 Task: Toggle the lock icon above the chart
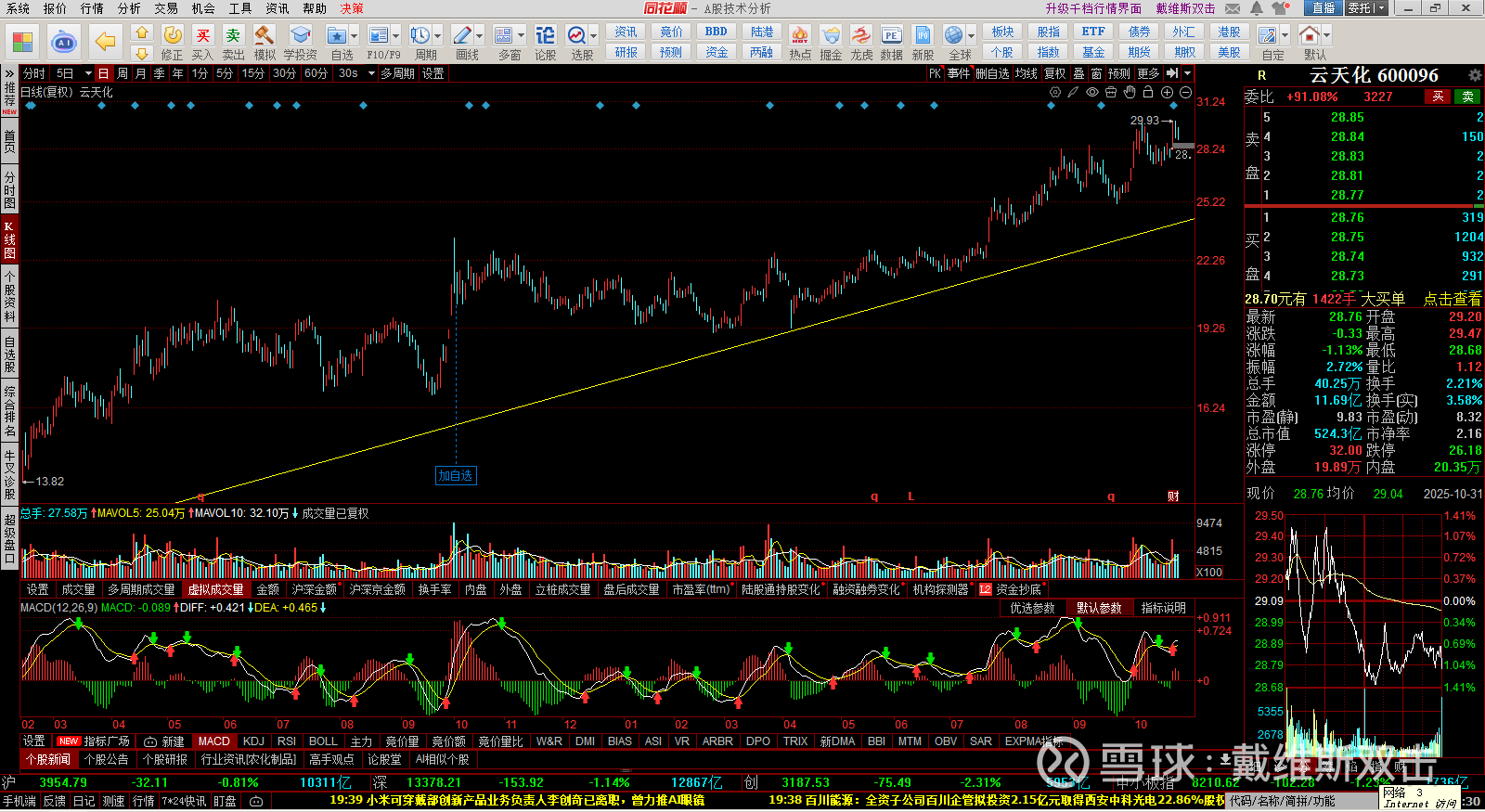click(1148, 92)
